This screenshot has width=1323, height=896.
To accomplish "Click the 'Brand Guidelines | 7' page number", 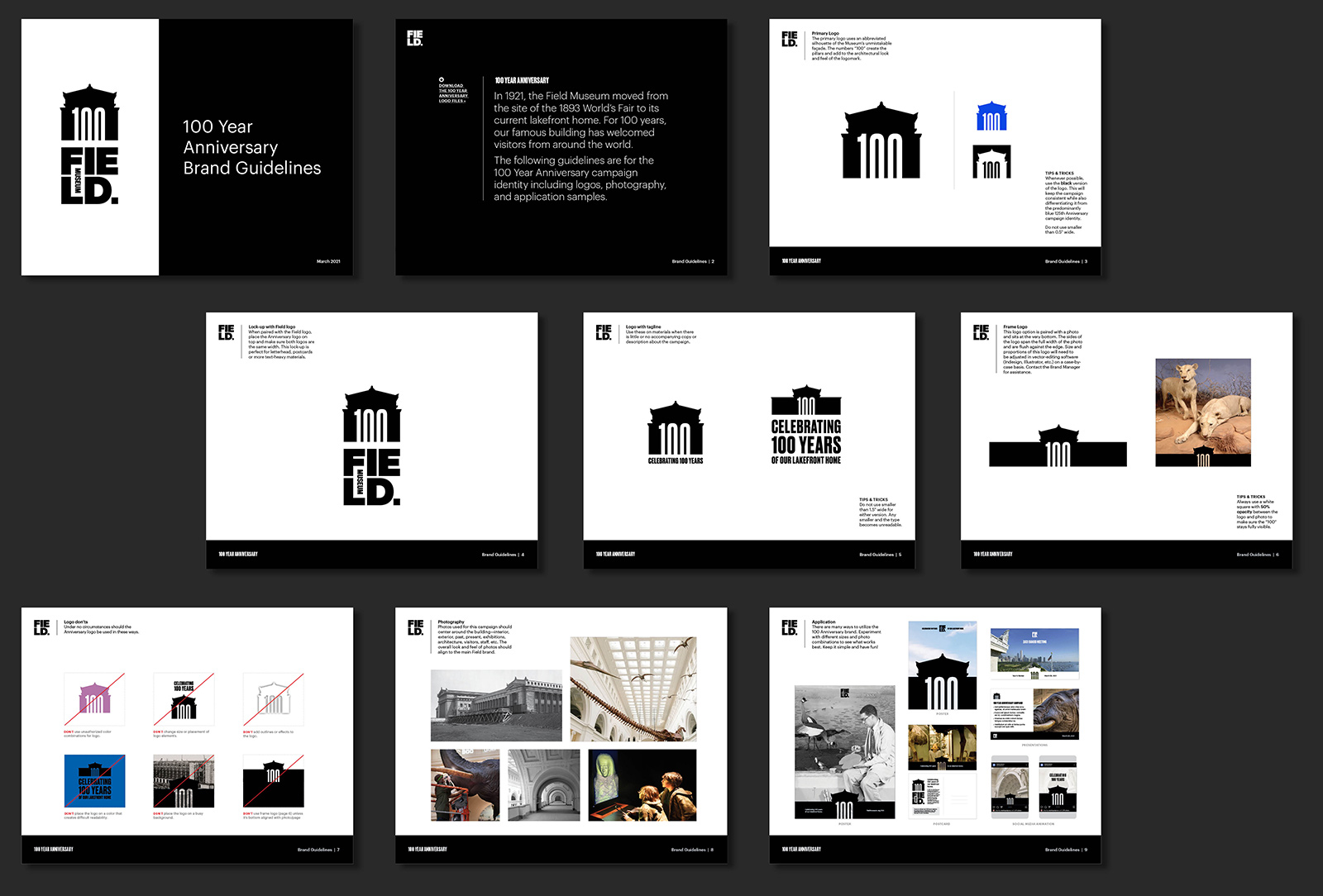I will [318, 850].
